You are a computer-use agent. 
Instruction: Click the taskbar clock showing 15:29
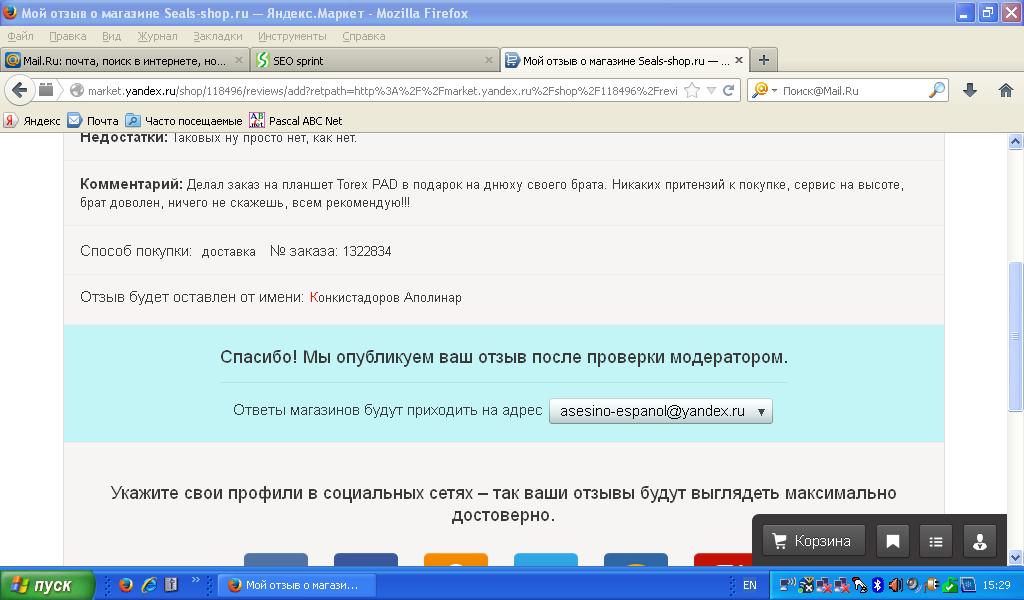997,585
